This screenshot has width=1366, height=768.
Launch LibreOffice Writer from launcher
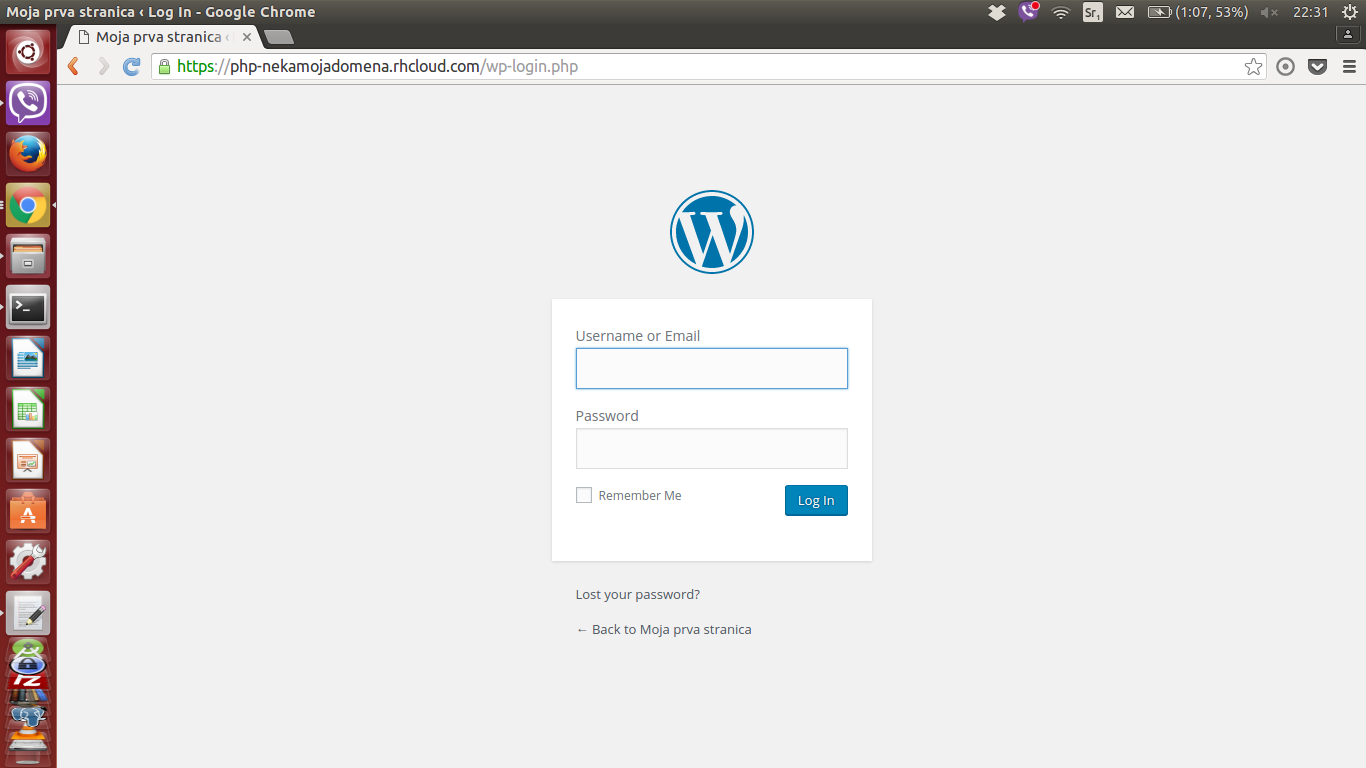(x=28, y=359)
